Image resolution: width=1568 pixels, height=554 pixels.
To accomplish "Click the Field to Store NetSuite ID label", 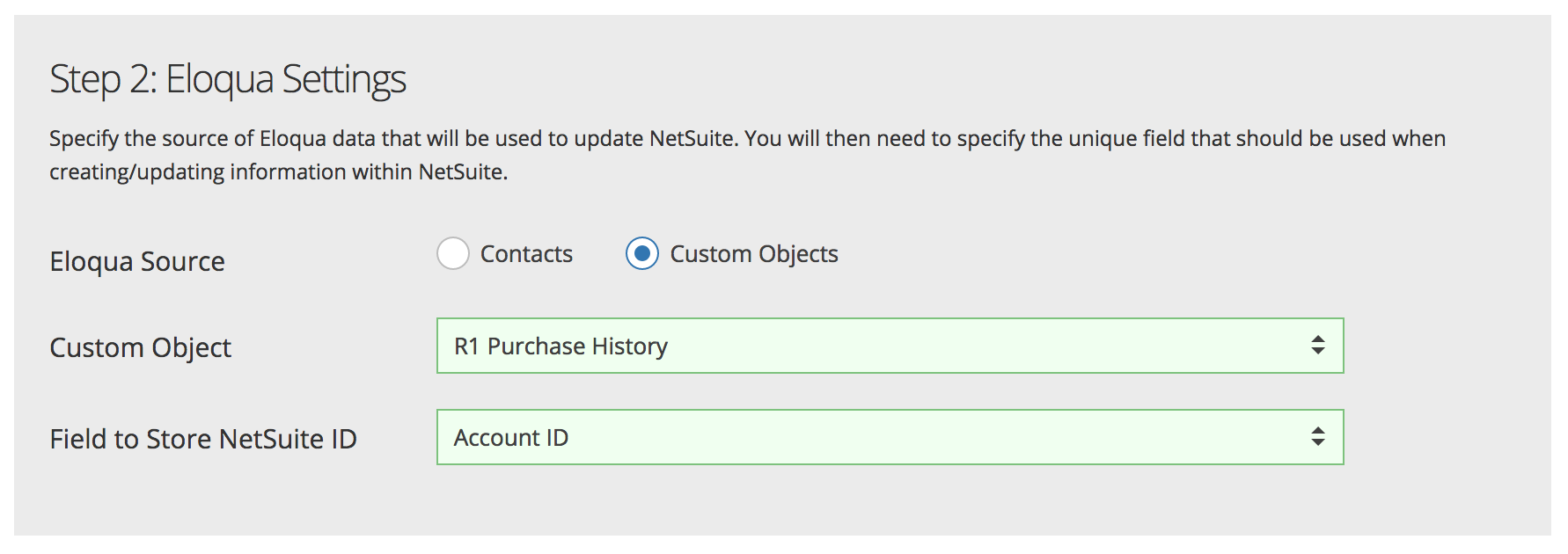I will point(203,439).
